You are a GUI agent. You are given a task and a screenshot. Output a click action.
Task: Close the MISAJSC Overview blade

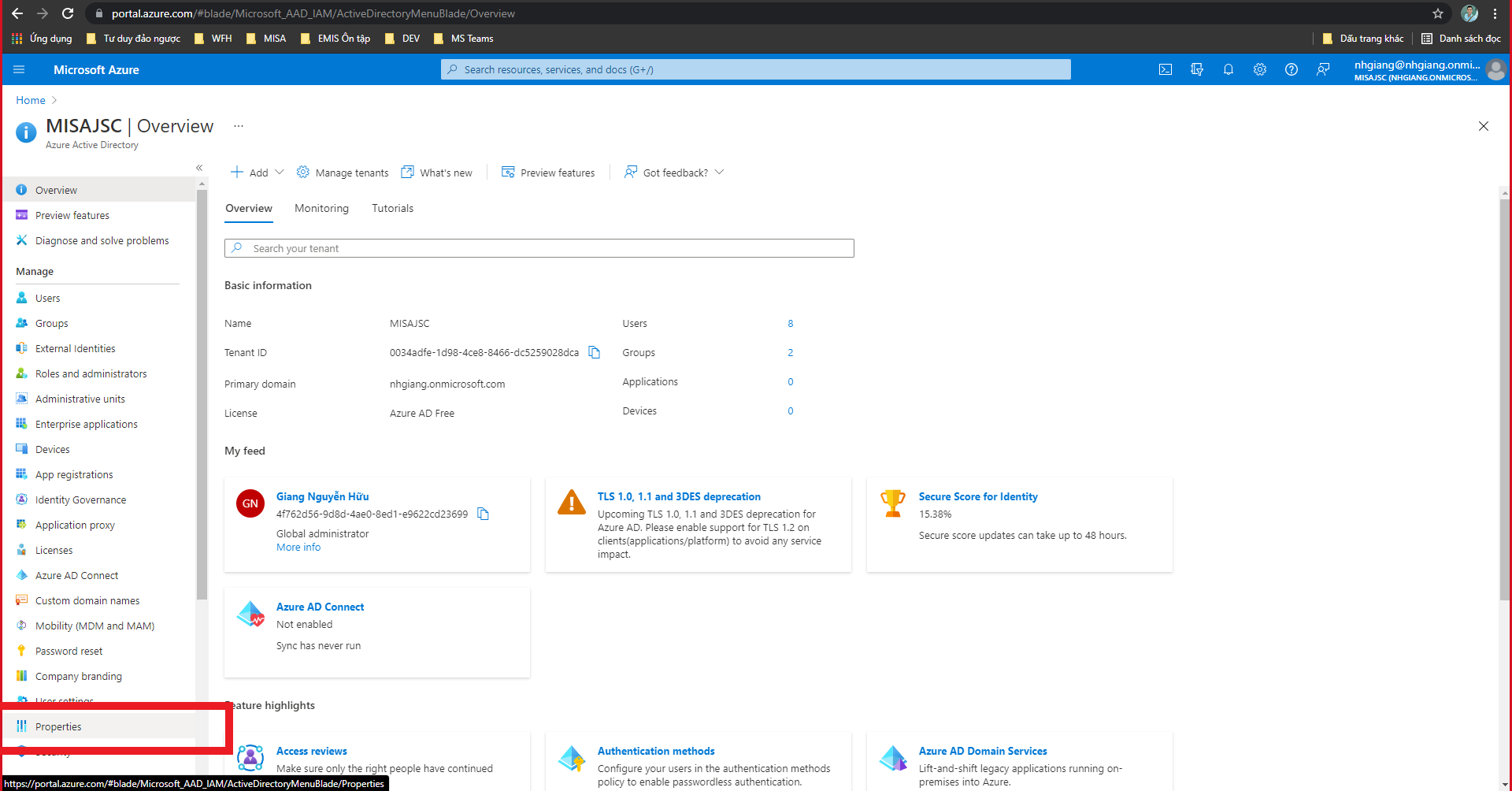pos(1484,126)
